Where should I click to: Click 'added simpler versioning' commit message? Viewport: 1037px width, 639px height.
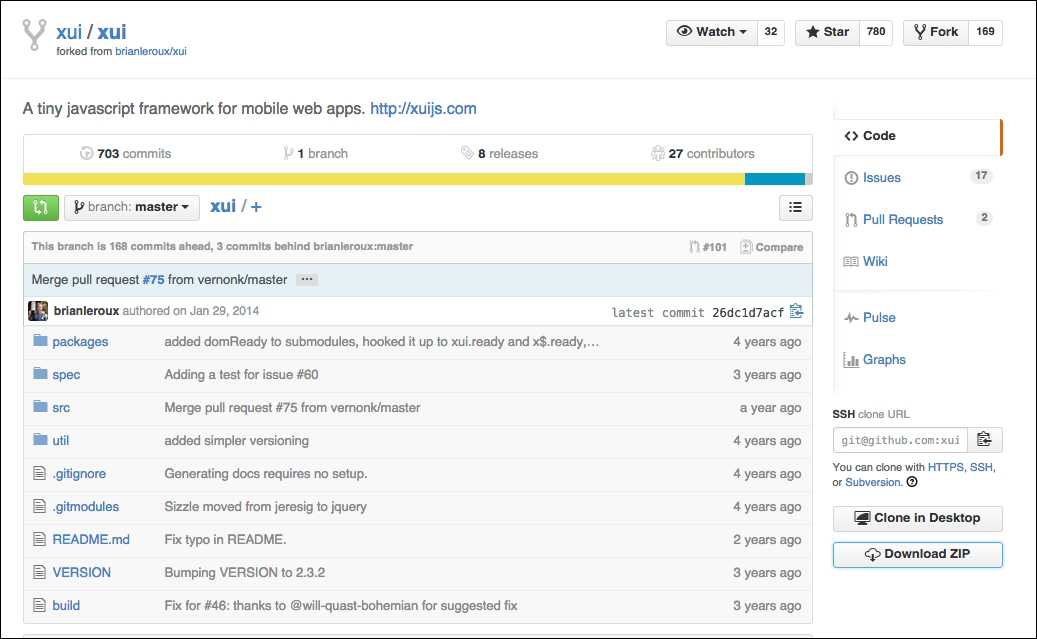237,441
